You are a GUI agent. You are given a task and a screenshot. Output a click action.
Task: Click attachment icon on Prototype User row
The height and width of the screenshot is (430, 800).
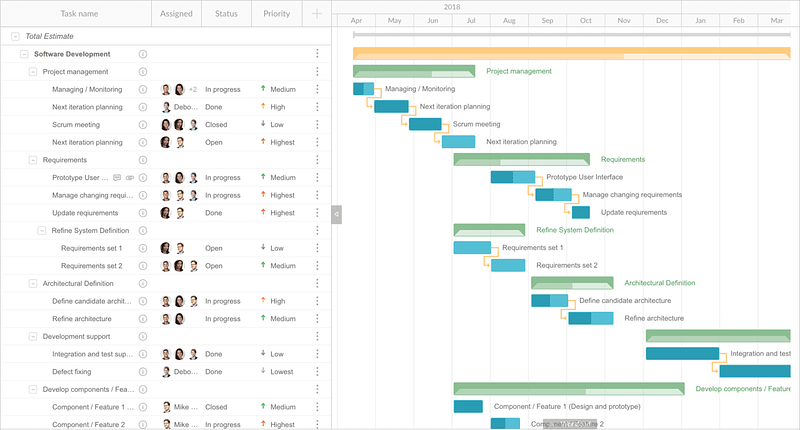coord(130,178)
